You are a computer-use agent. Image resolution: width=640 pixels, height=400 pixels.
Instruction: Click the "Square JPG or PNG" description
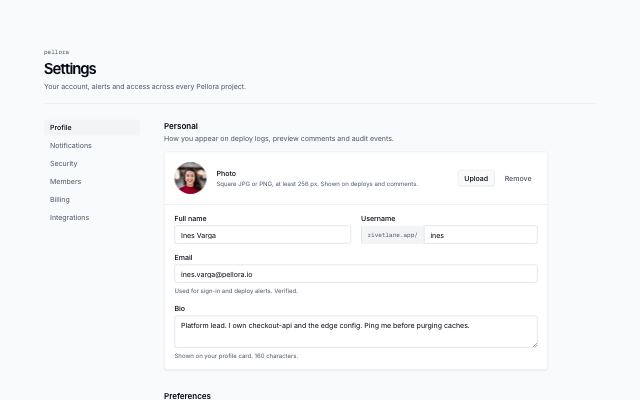[317, 184]
